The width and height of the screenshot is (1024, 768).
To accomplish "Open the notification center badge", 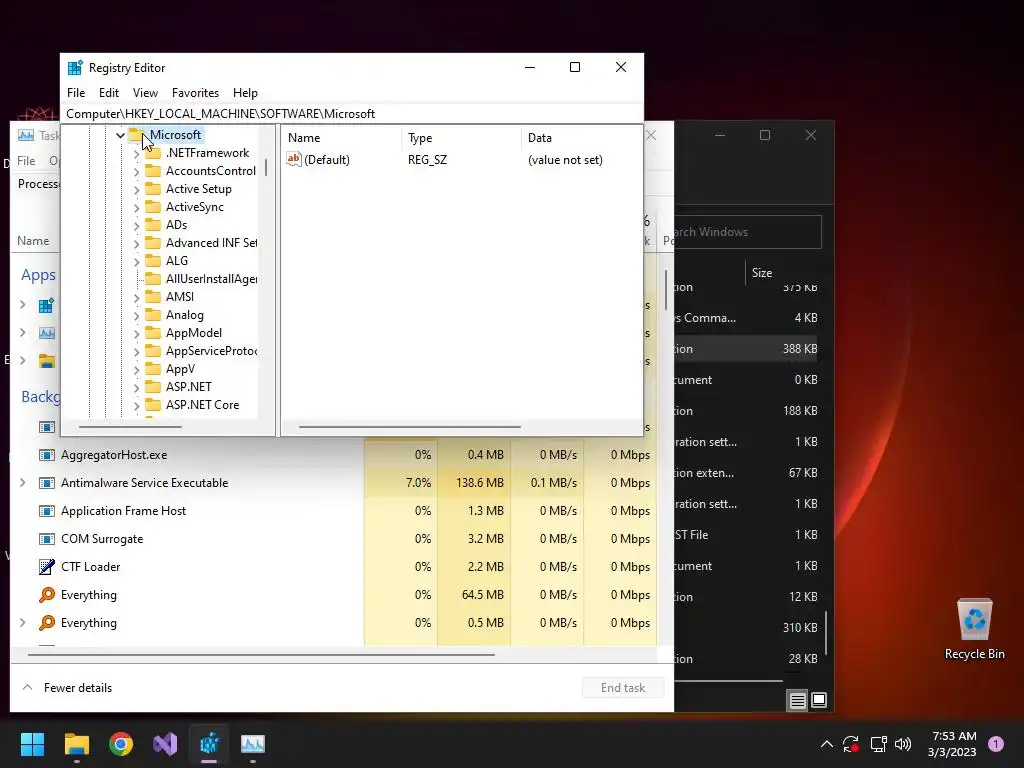I will coord(996,744).
